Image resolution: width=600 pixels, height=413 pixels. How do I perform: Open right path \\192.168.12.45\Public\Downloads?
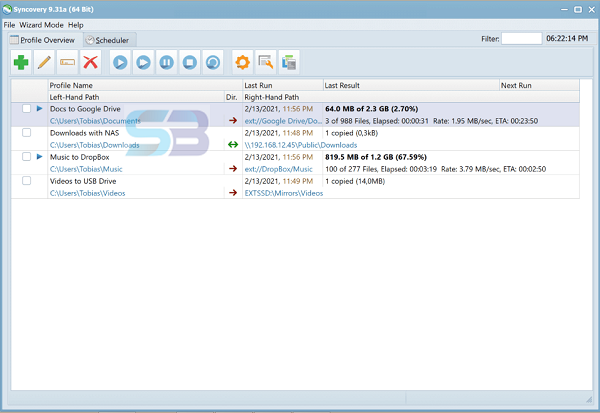pyautogui.click(x=301, y=145)
